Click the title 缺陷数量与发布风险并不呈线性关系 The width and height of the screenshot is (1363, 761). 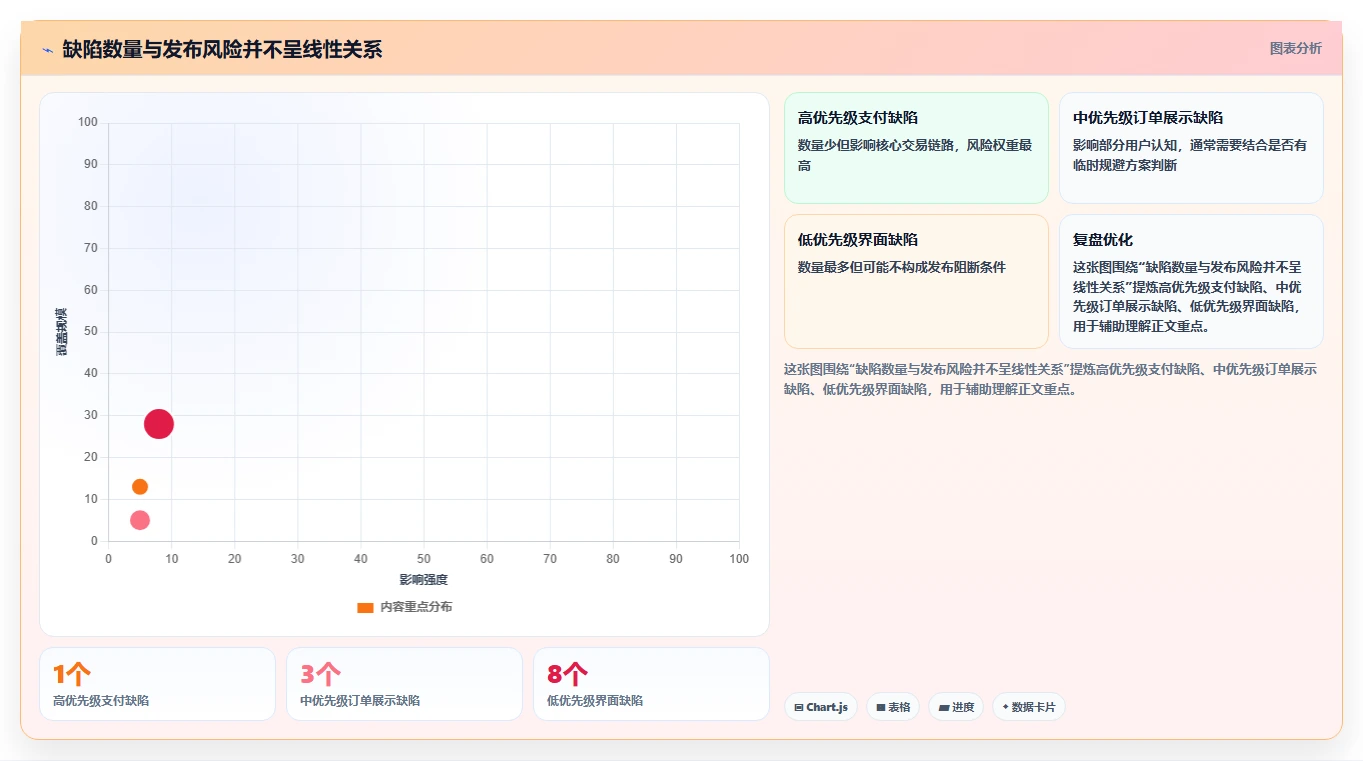tap(222, 50)
